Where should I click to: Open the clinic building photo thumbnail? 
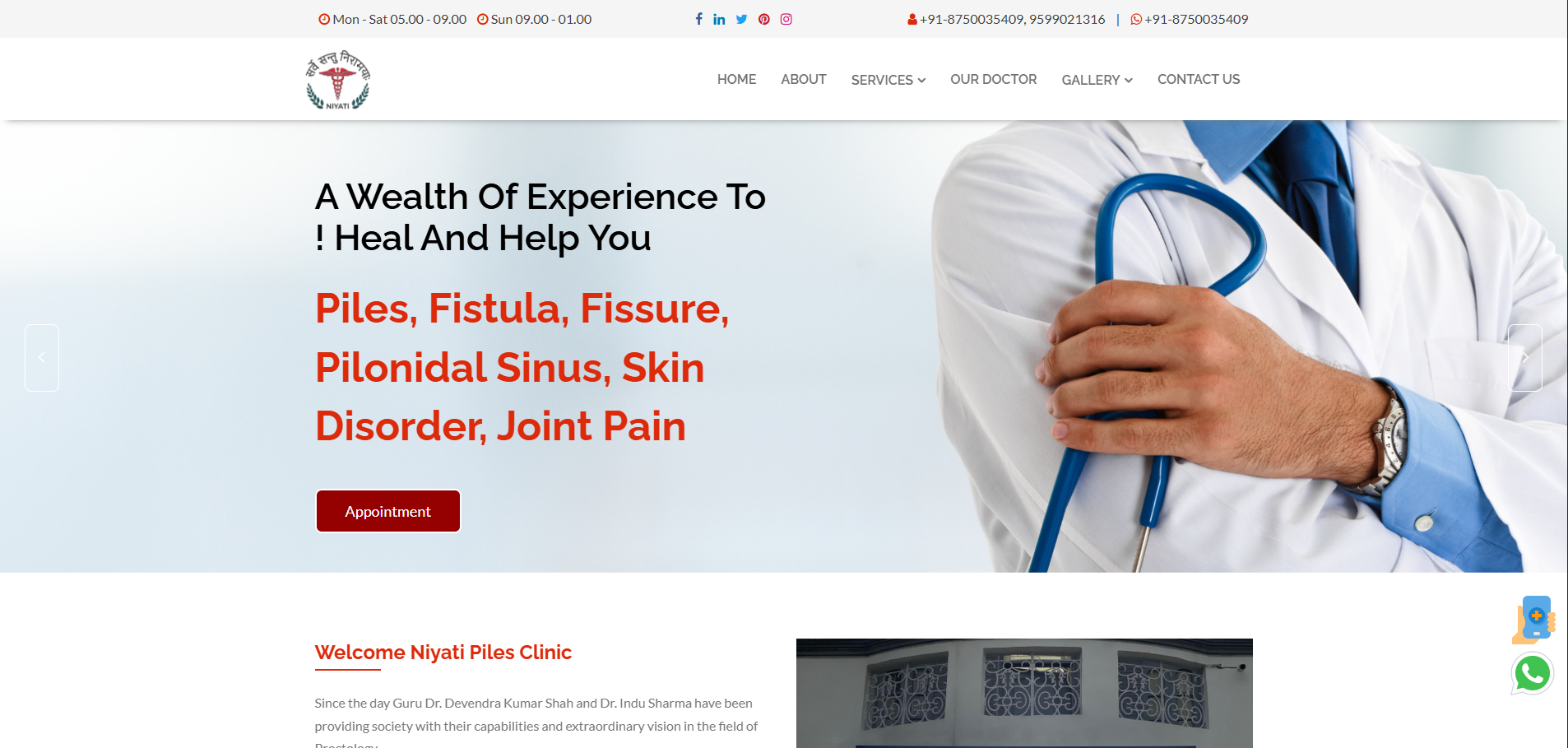(1024, 693)
